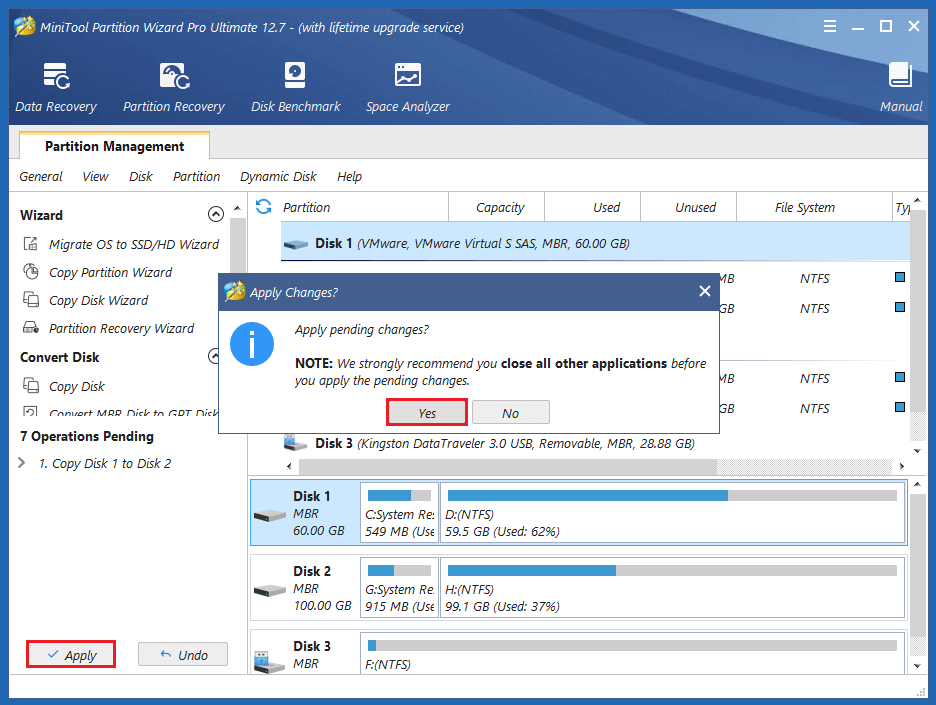
Task: Select the Disk 3 Kingston DataTraveler row
Action: (x=595, y=444)
